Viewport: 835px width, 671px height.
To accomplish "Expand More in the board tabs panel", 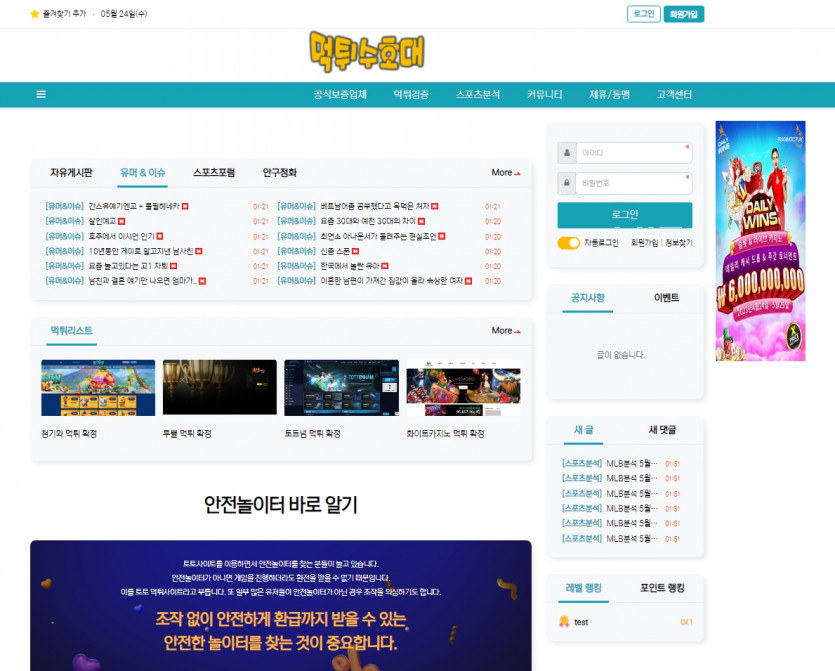I will coord(505,173).
